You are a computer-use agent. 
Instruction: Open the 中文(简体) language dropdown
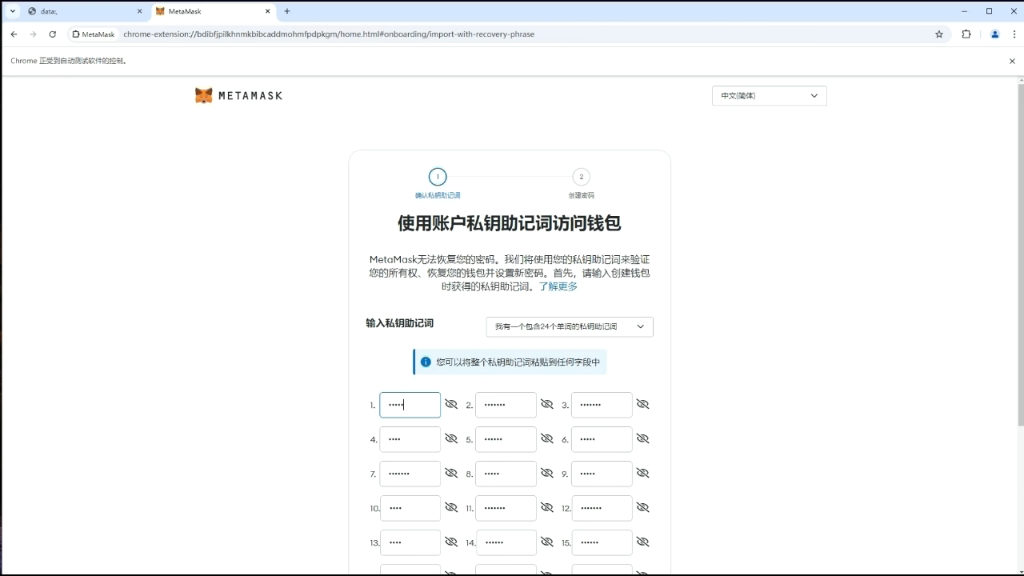click(x=769, y=96)
